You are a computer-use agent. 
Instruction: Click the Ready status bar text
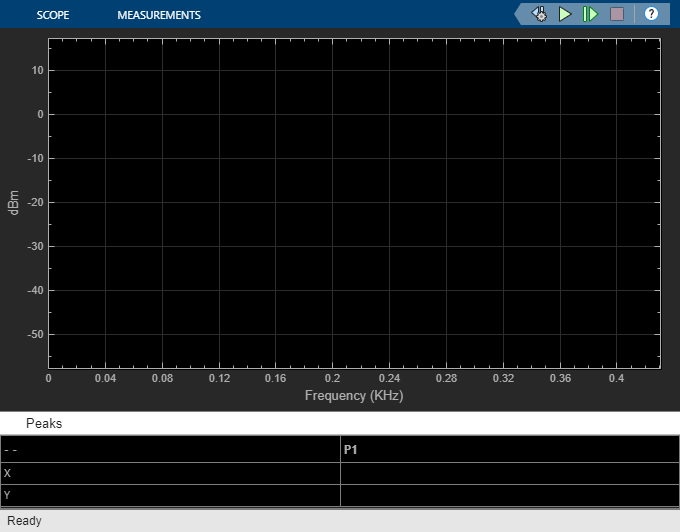coord(24,521)
